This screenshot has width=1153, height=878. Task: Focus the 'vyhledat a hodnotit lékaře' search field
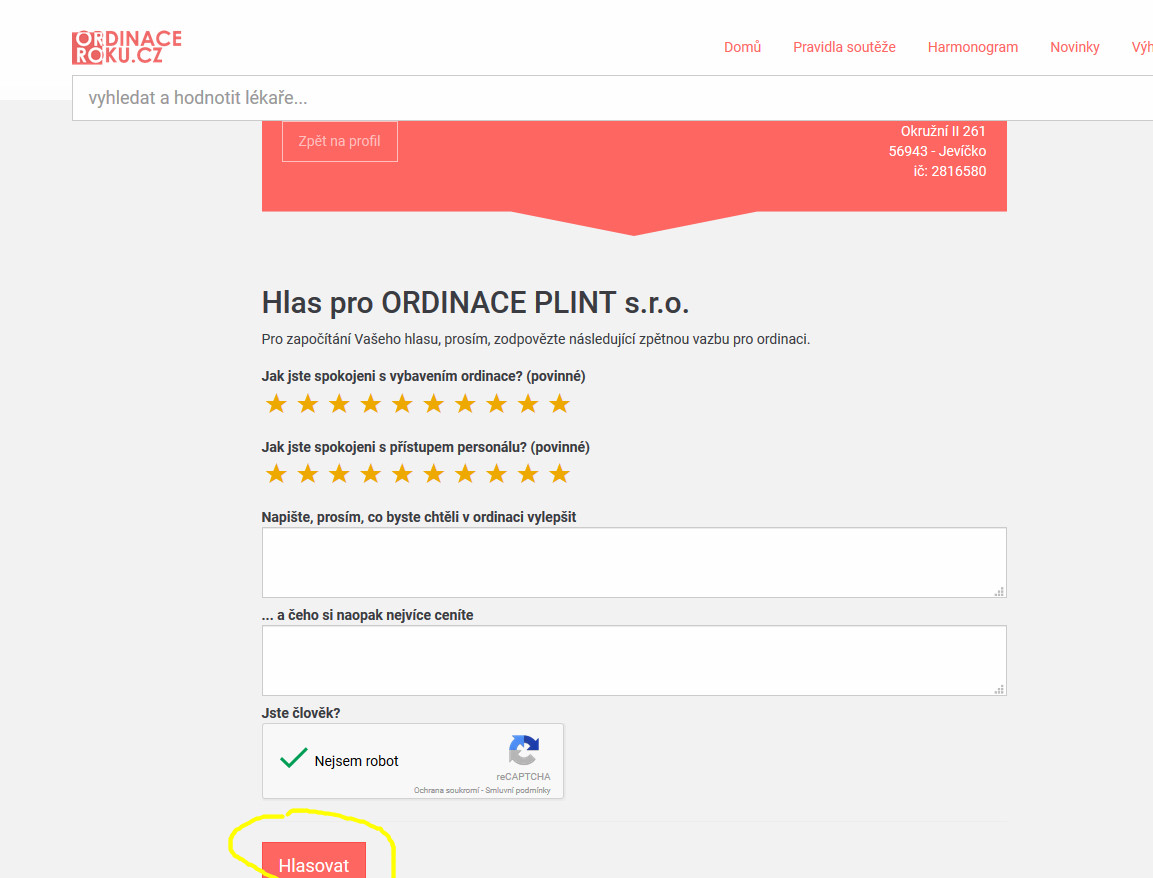[x=613, y=98]
